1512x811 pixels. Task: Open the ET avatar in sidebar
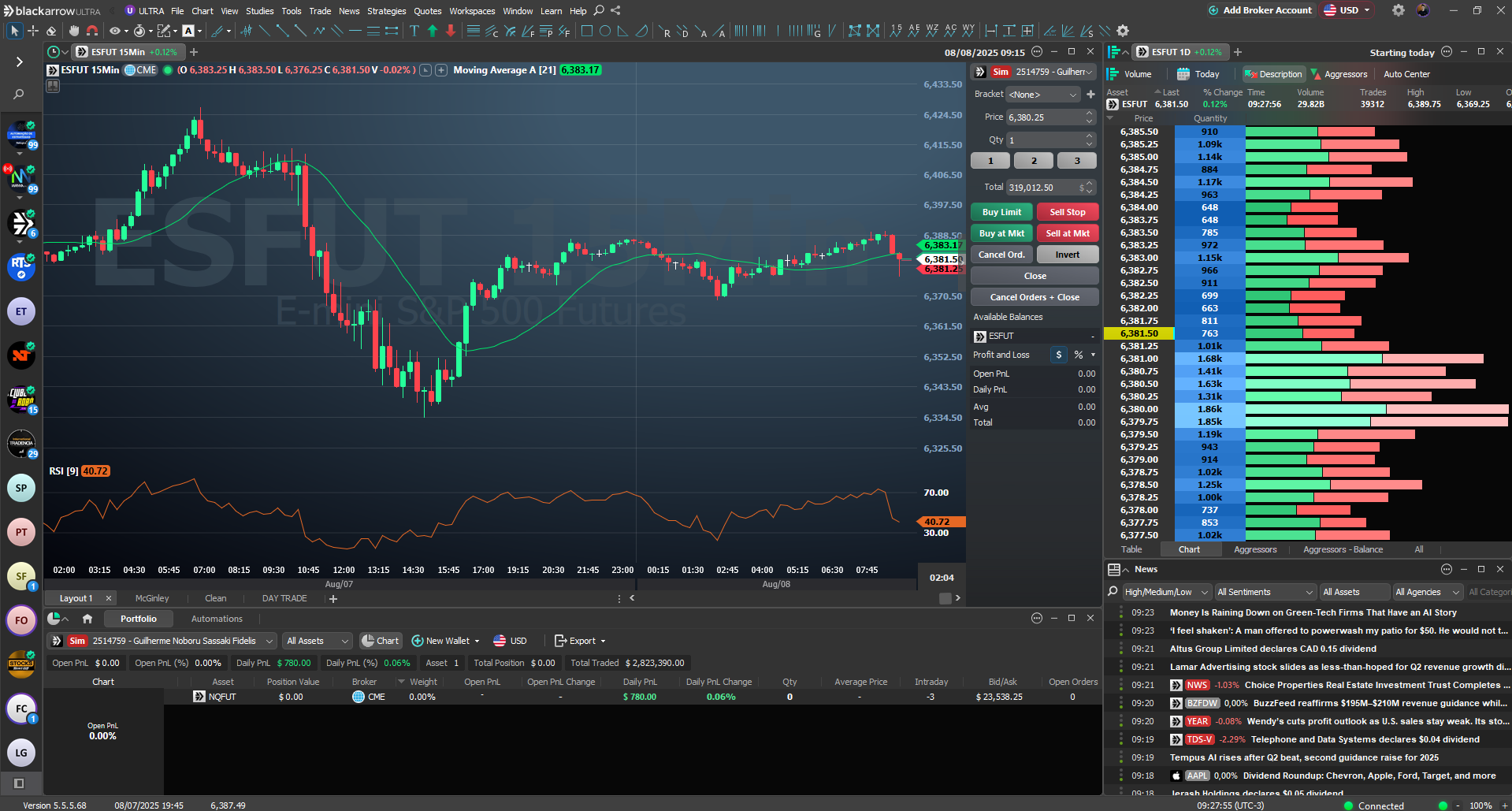(21, 311)
